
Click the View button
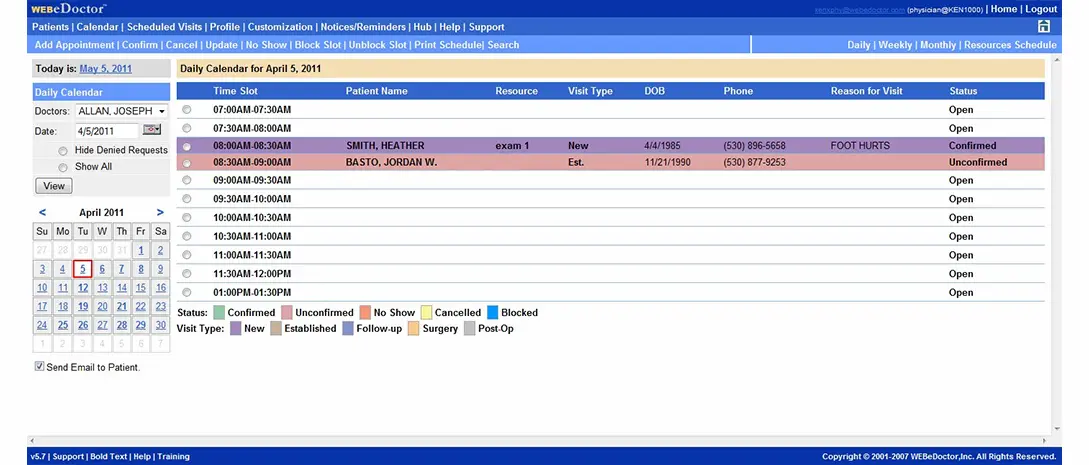point(53,186)
